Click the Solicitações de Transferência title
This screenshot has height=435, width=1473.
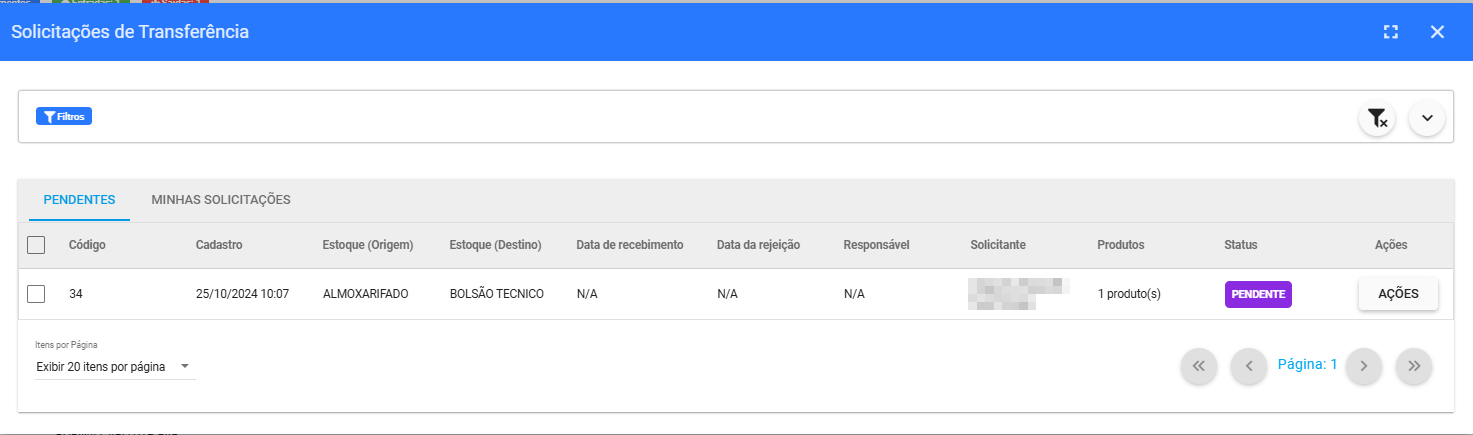(130, 32)
